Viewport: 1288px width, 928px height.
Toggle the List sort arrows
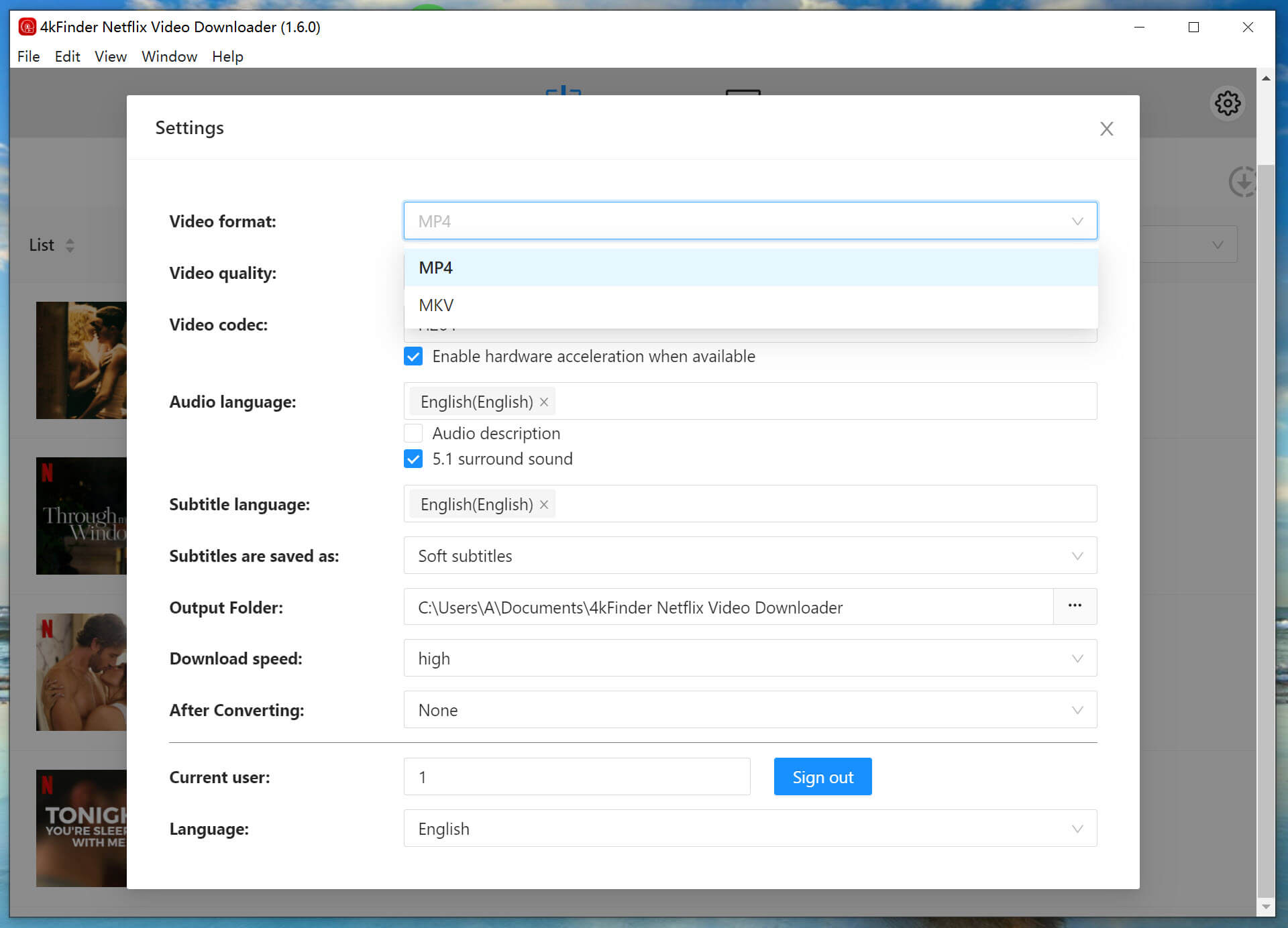(x=70, y=245)
